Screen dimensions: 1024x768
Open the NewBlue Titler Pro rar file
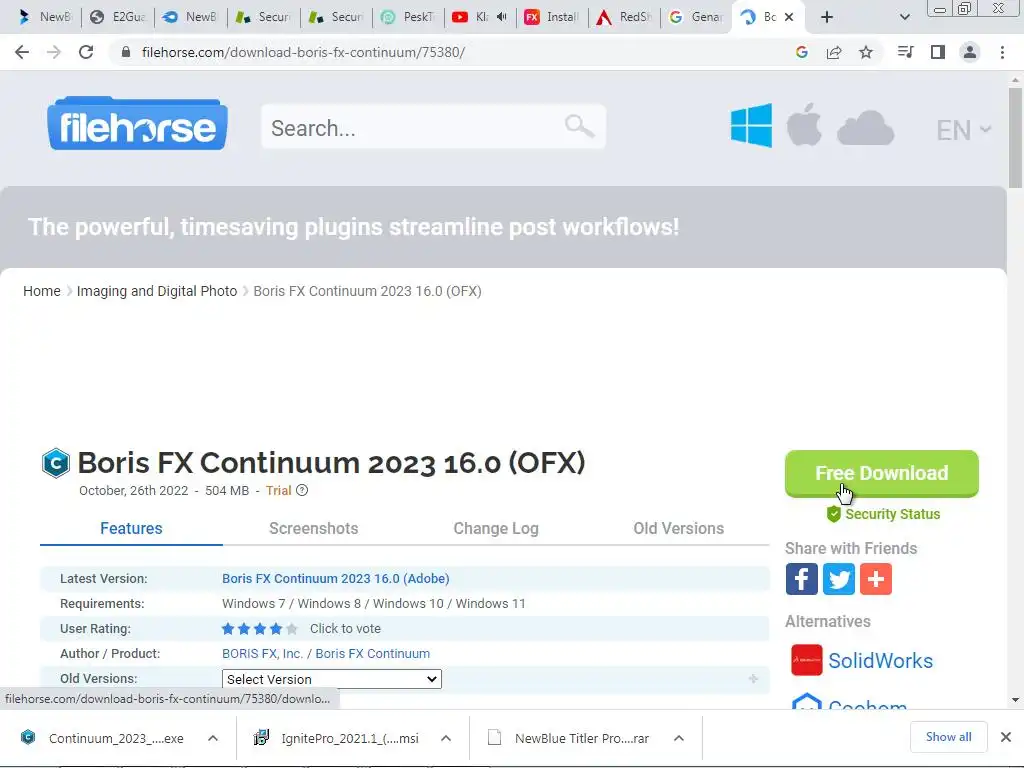pyautogui.click(x=569, y=738)
